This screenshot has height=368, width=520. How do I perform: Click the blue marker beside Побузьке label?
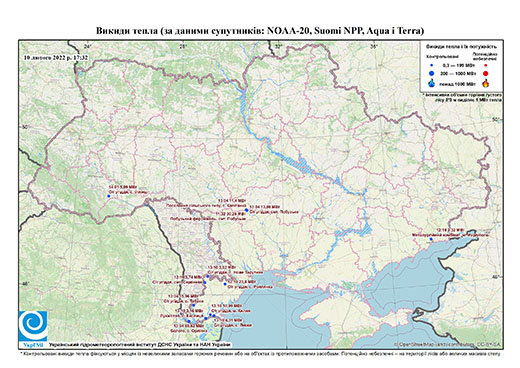pos(246,210)
